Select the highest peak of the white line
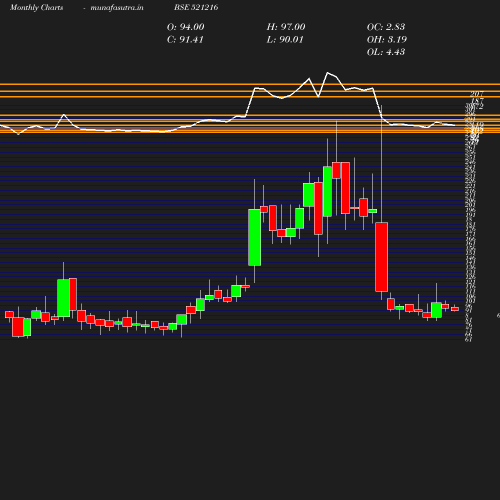Image resolution: width=500 pixels, height=500 pixels. (328, 72)
